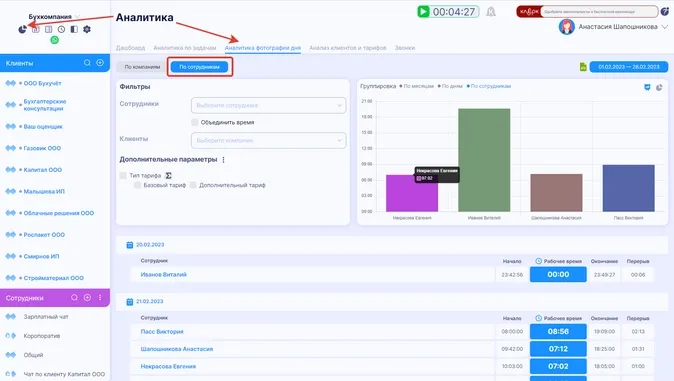674x381 pixels.
Task: Click the sigma icon next to Тип тарифа
Action: coord(168,175)
